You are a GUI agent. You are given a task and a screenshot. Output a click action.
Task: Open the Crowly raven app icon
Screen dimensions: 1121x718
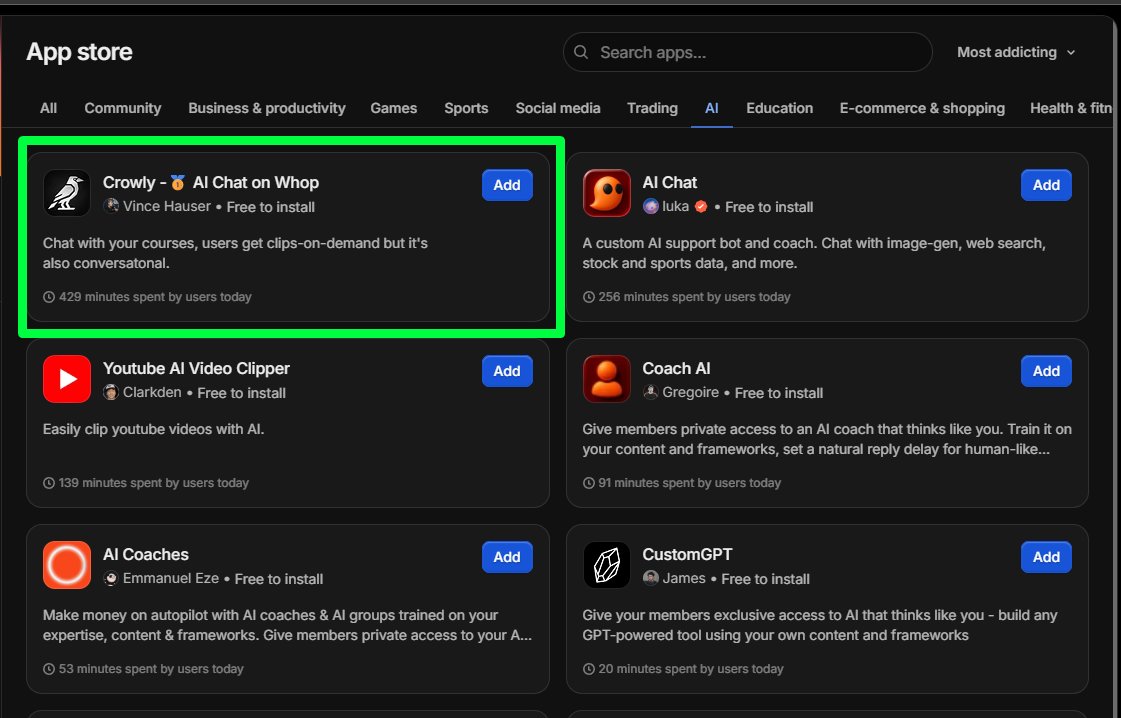click(66, 193)
